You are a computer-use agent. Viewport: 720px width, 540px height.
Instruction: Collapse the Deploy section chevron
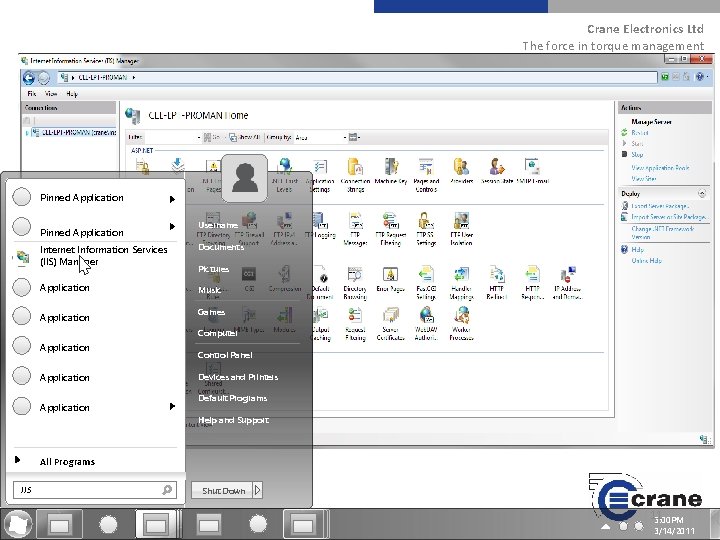702,193
